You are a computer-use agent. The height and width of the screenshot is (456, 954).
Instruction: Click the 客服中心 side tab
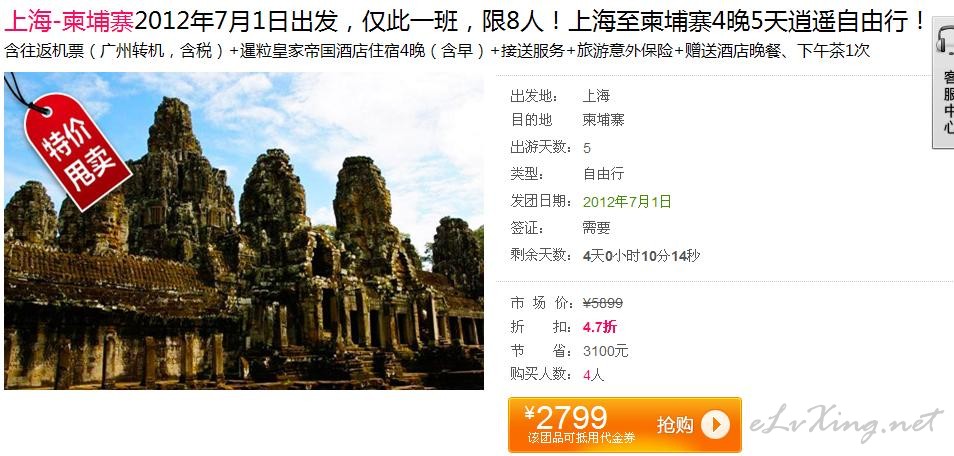pyautogui.click(x=944, y=82)
